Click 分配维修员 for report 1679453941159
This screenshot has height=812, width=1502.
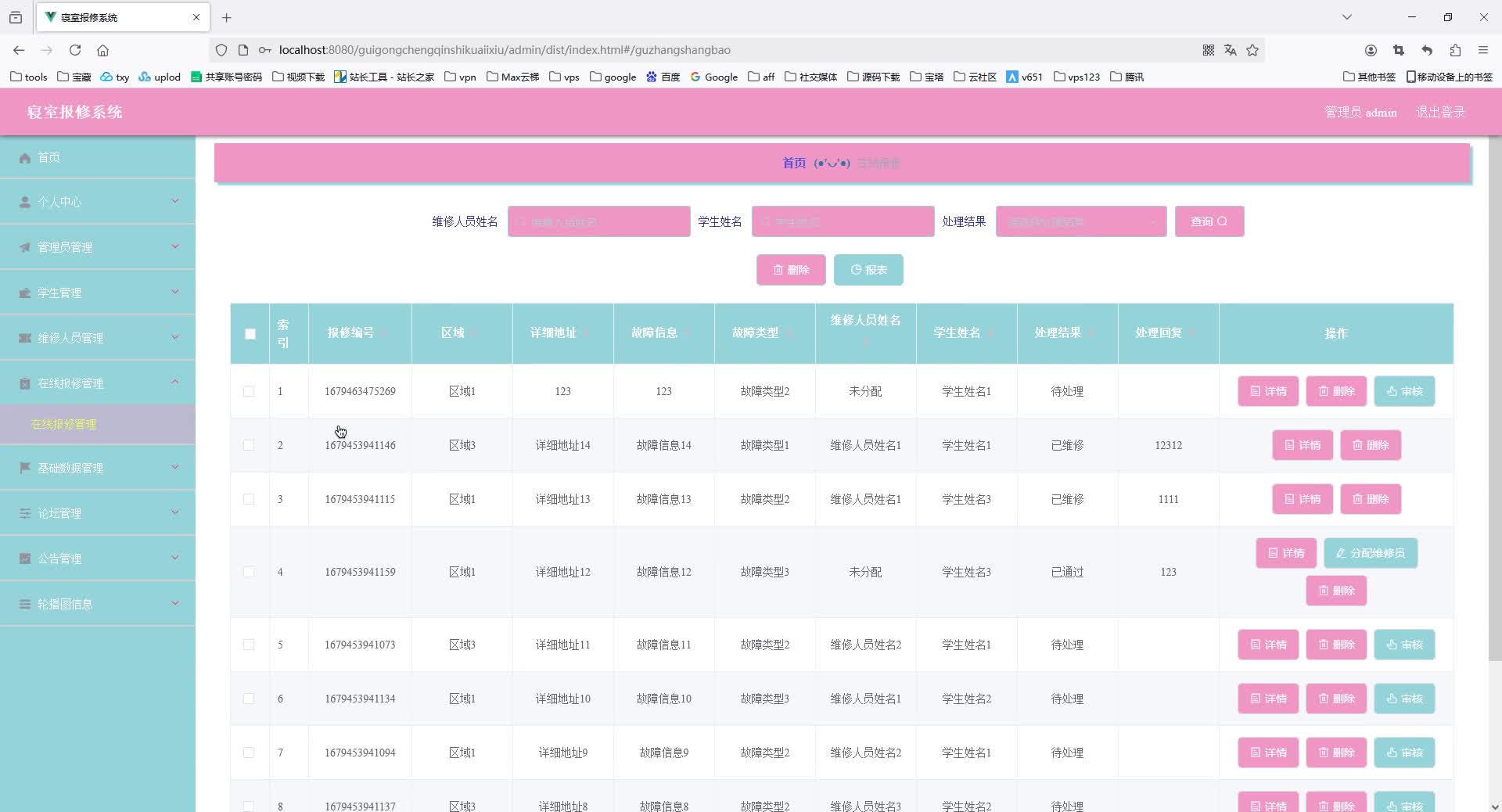click(x=1371, y=553)
